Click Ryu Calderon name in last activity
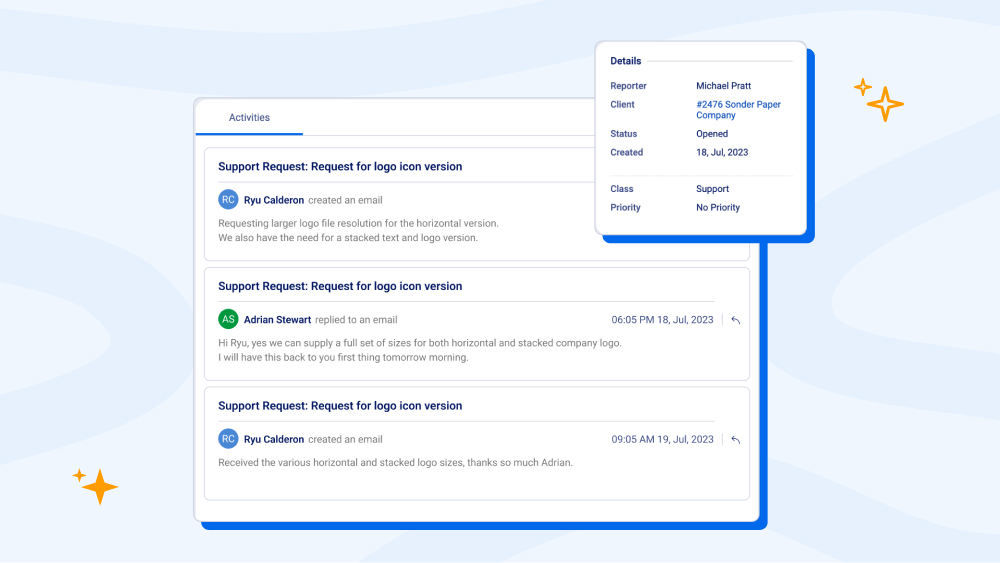 pos(274,439)
